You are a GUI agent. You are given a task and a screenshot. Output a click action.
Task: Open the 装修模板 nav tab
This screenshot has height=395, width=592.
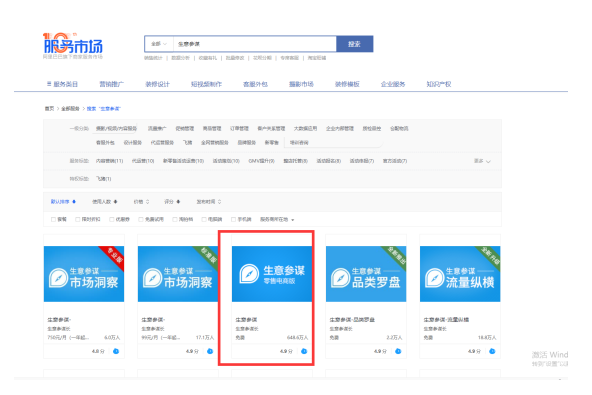347,84
